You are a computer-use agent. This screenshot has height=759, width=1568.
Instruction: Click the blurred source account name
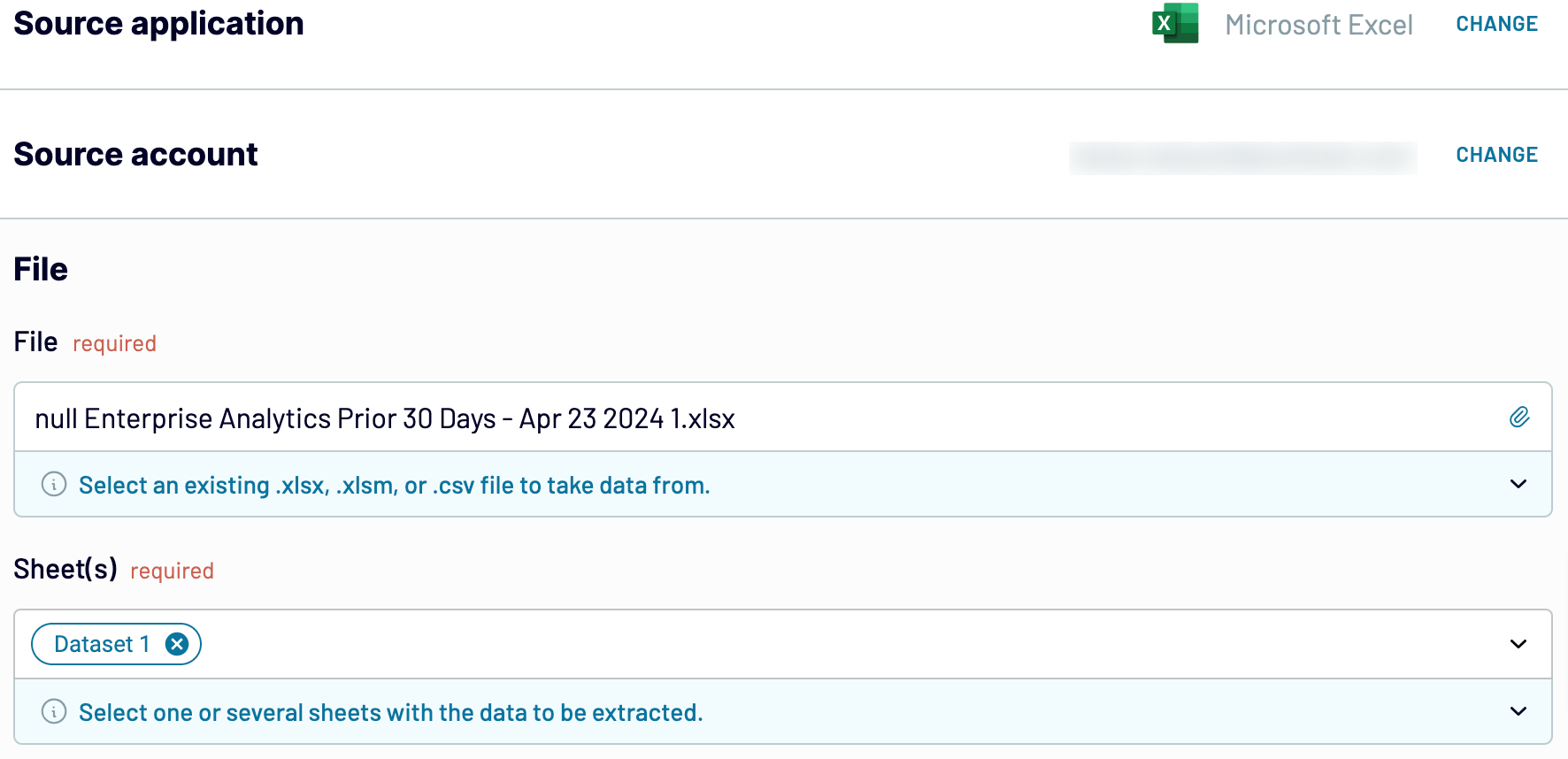(1242, 157)
